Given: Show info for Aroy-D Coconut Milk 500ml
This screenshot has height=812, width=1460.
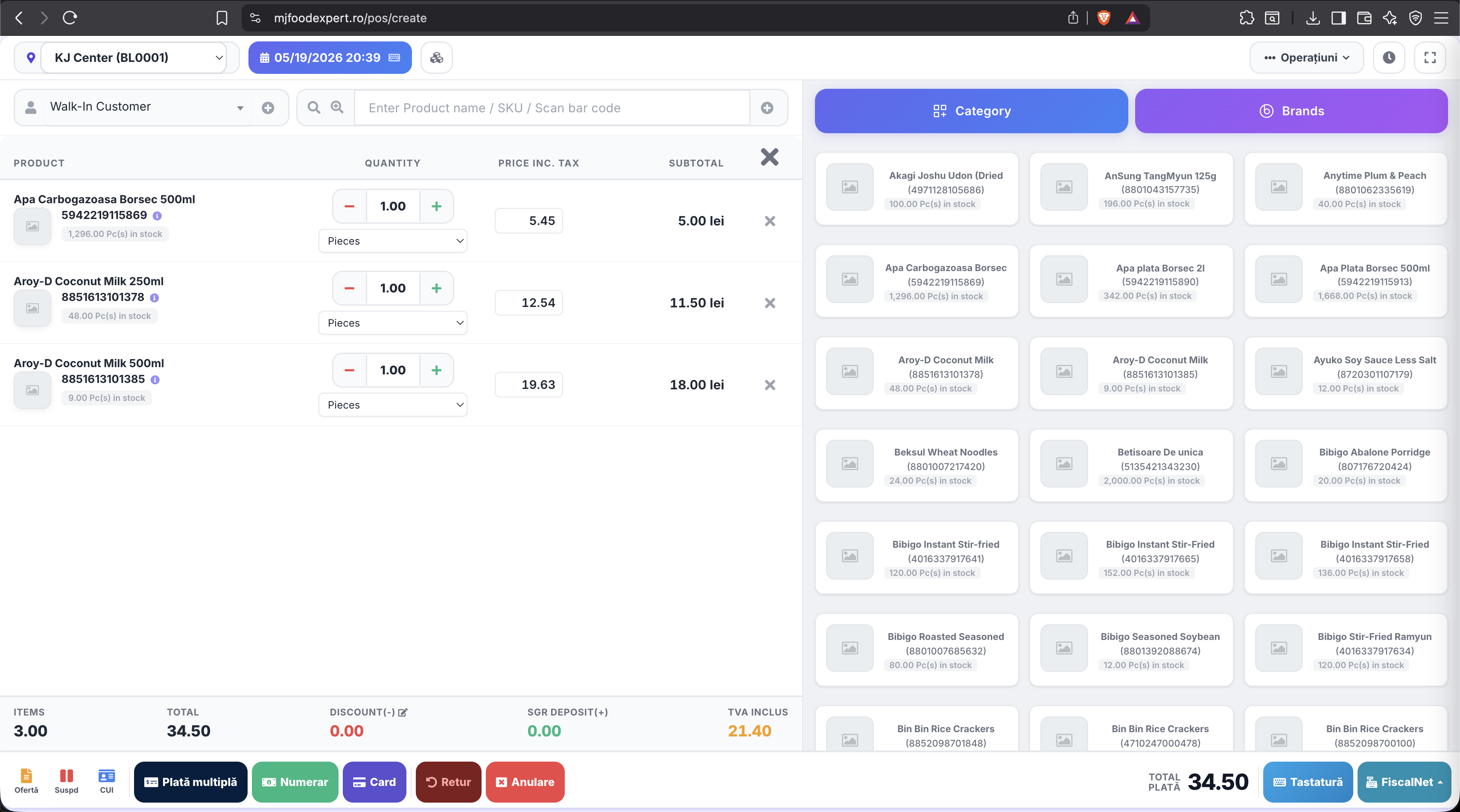Looking at the screenshot, I should click(155, 380).
